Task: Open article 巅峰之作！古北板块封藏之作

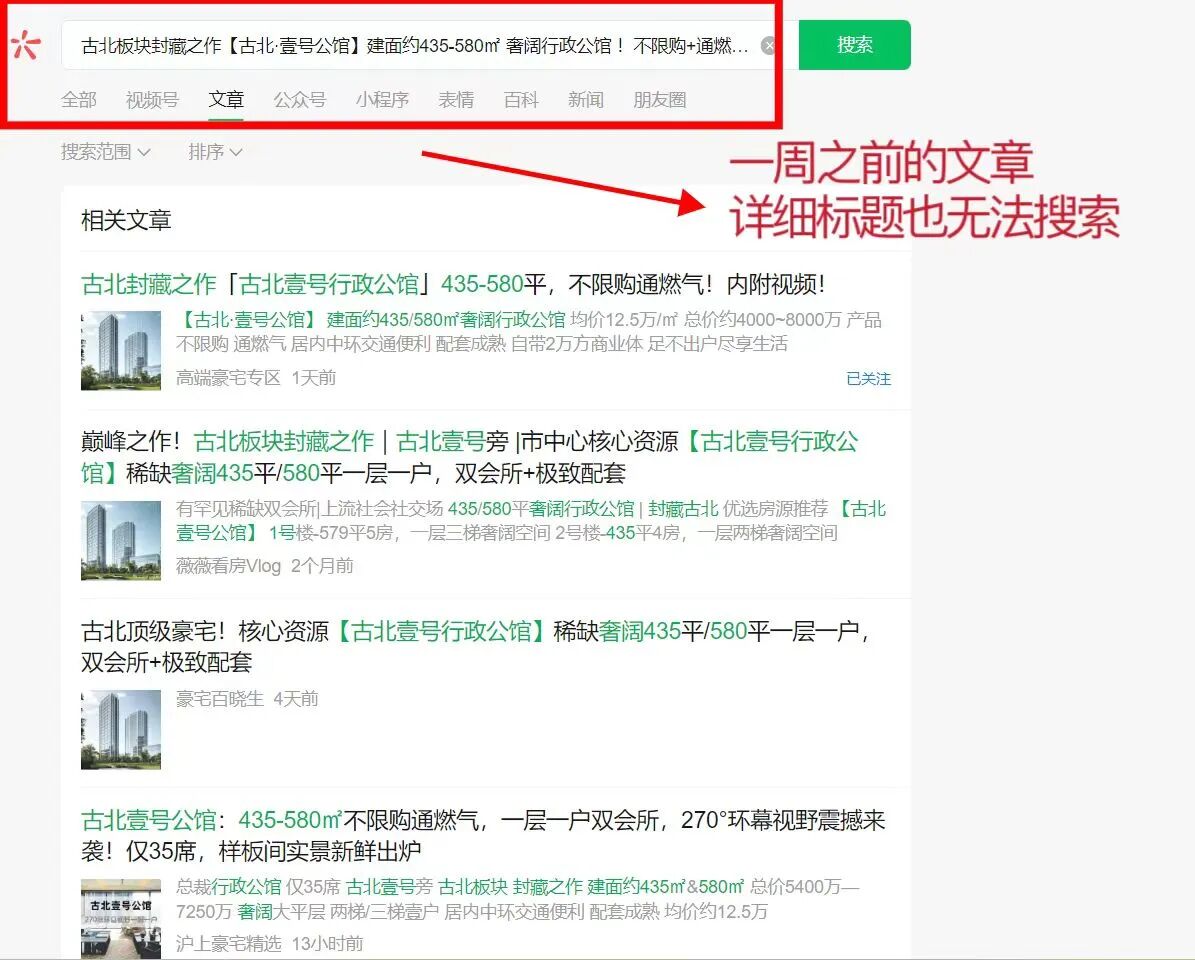Action: [469, 457]
